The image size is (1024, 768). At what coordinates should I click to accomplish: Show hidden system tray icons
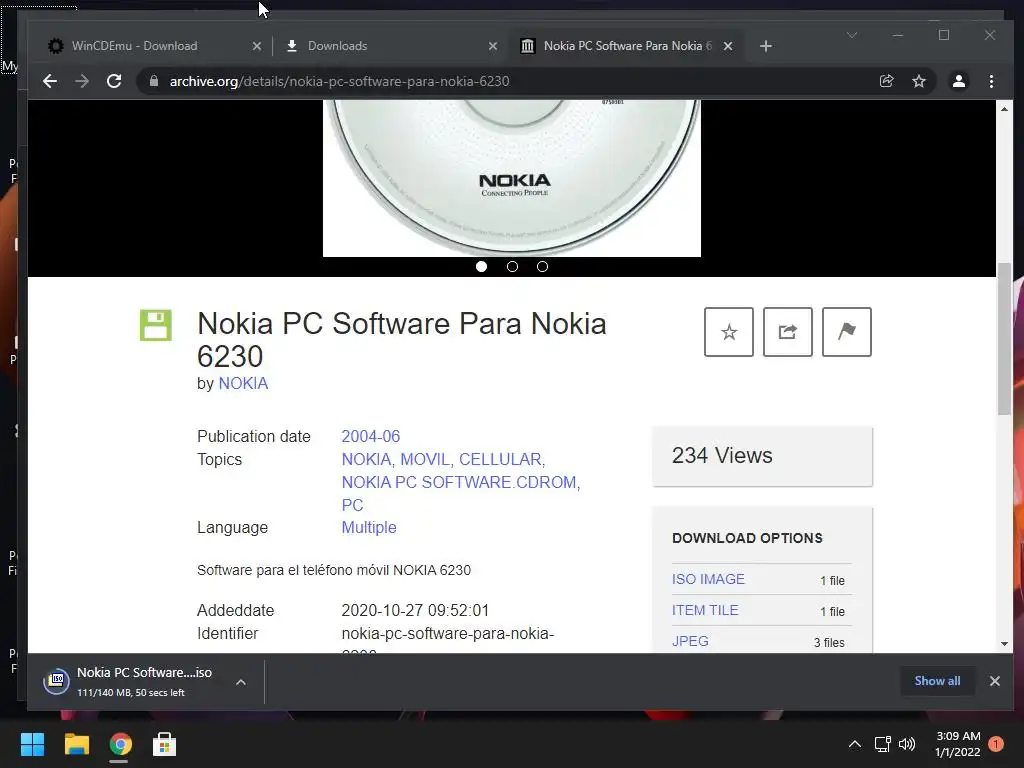click(854, 744)
